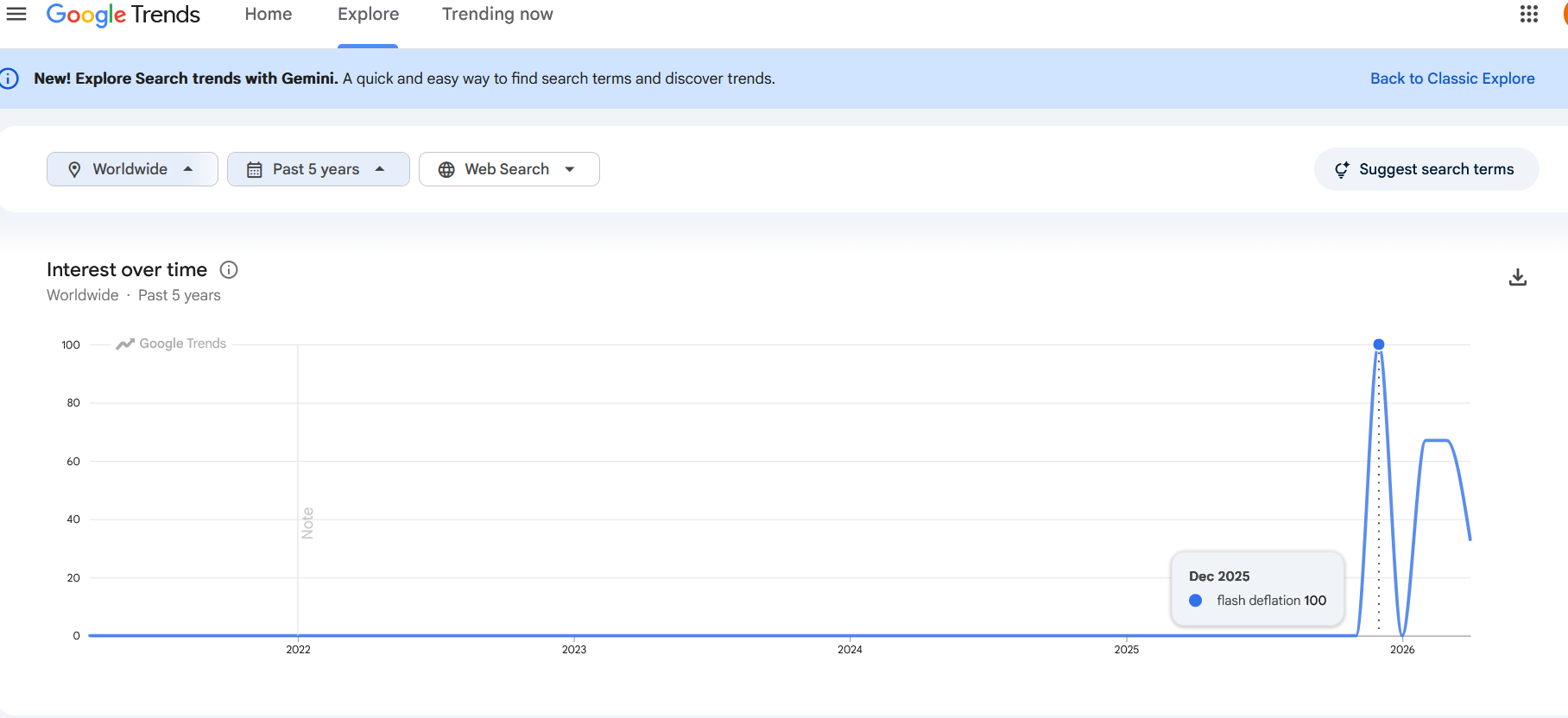Click the 40 y-axis label
Viewport: 1568px width, 718px height.
click(73, 520)
